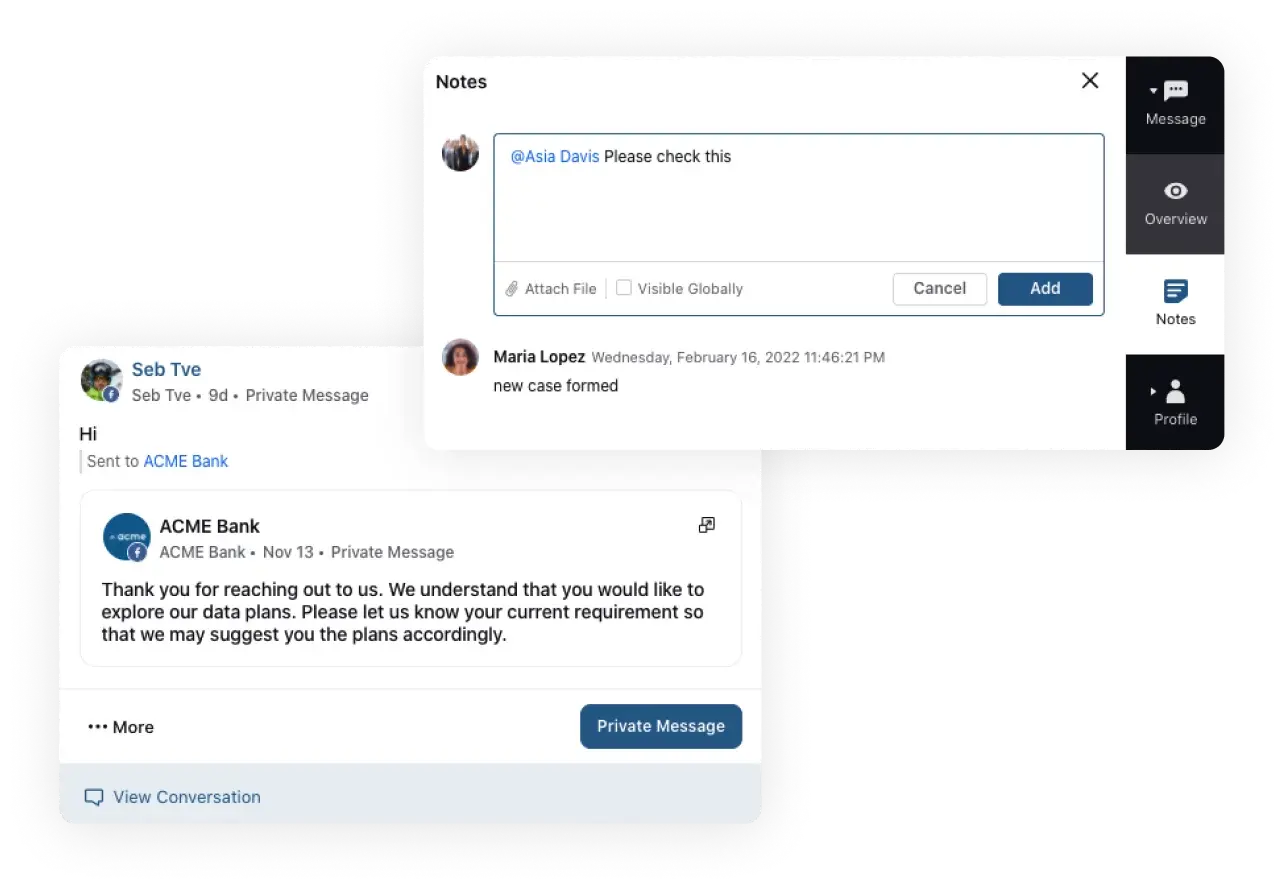Open the Profile icon in the right sidebar

[x=1175, y=392]
